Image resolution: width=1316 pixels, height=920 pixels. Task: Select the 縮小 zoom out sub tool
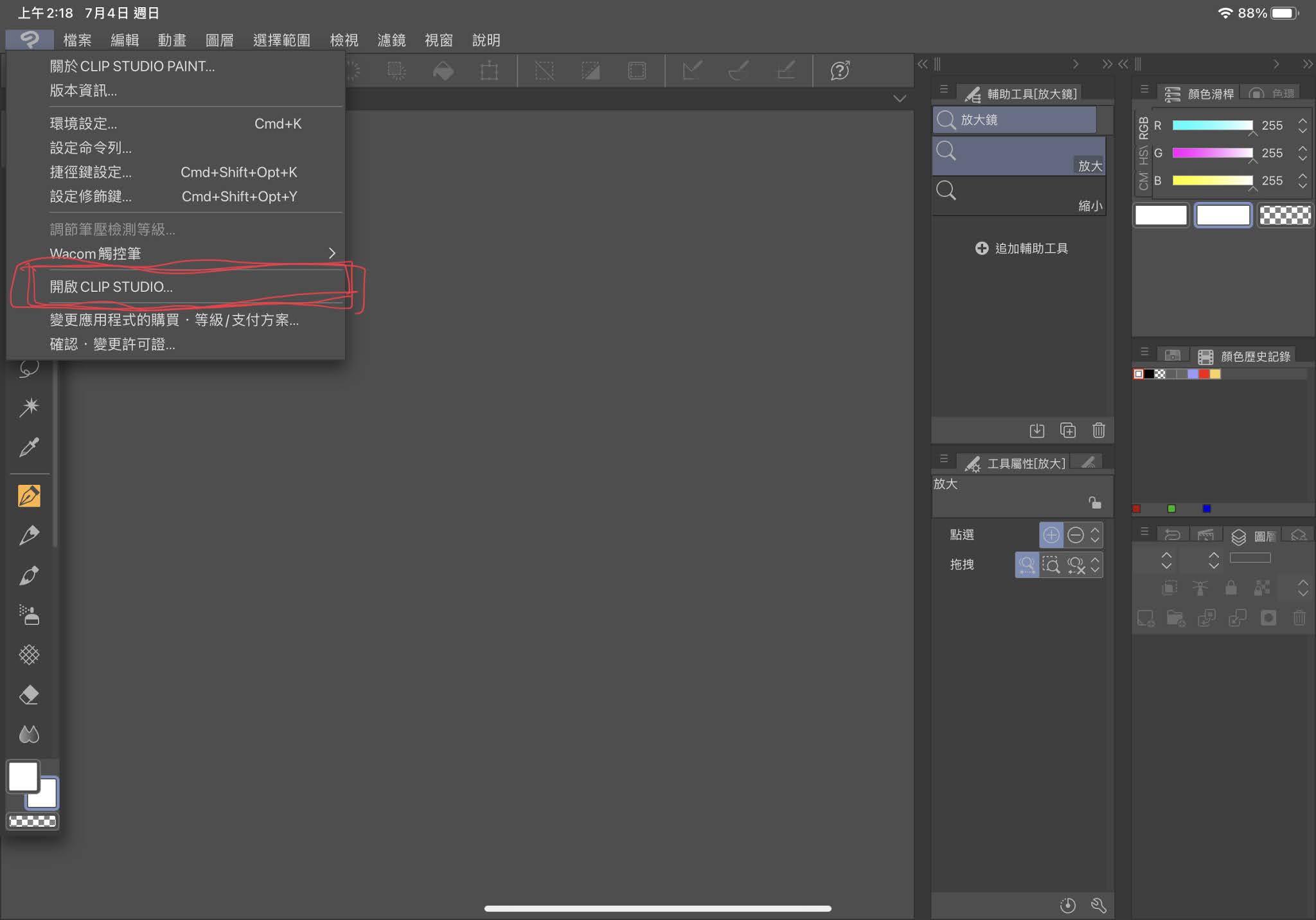[x=1018, y=196]
